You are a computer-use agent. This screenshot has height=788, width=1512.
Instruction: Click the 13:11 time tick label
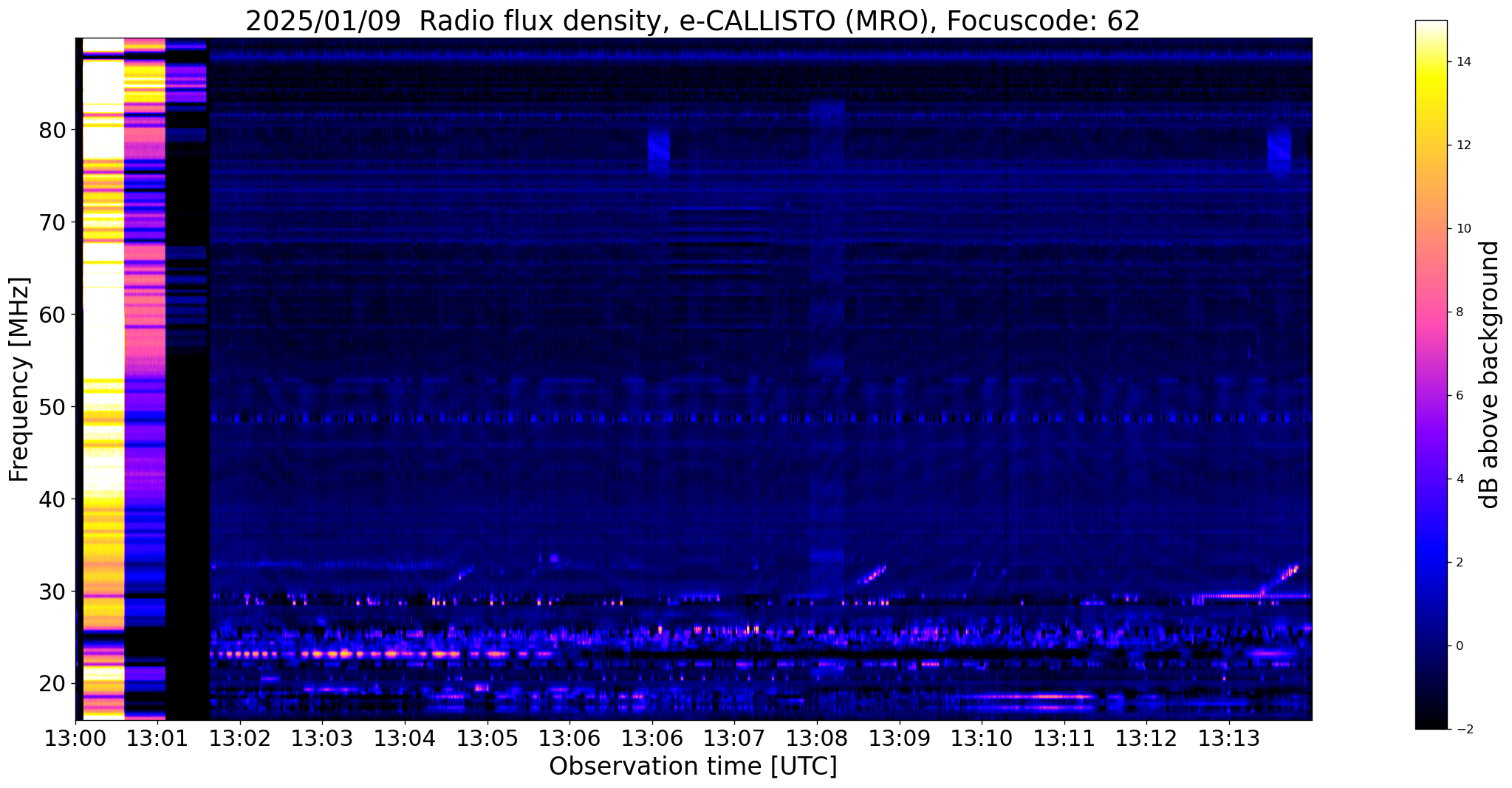pos(1064,739)
